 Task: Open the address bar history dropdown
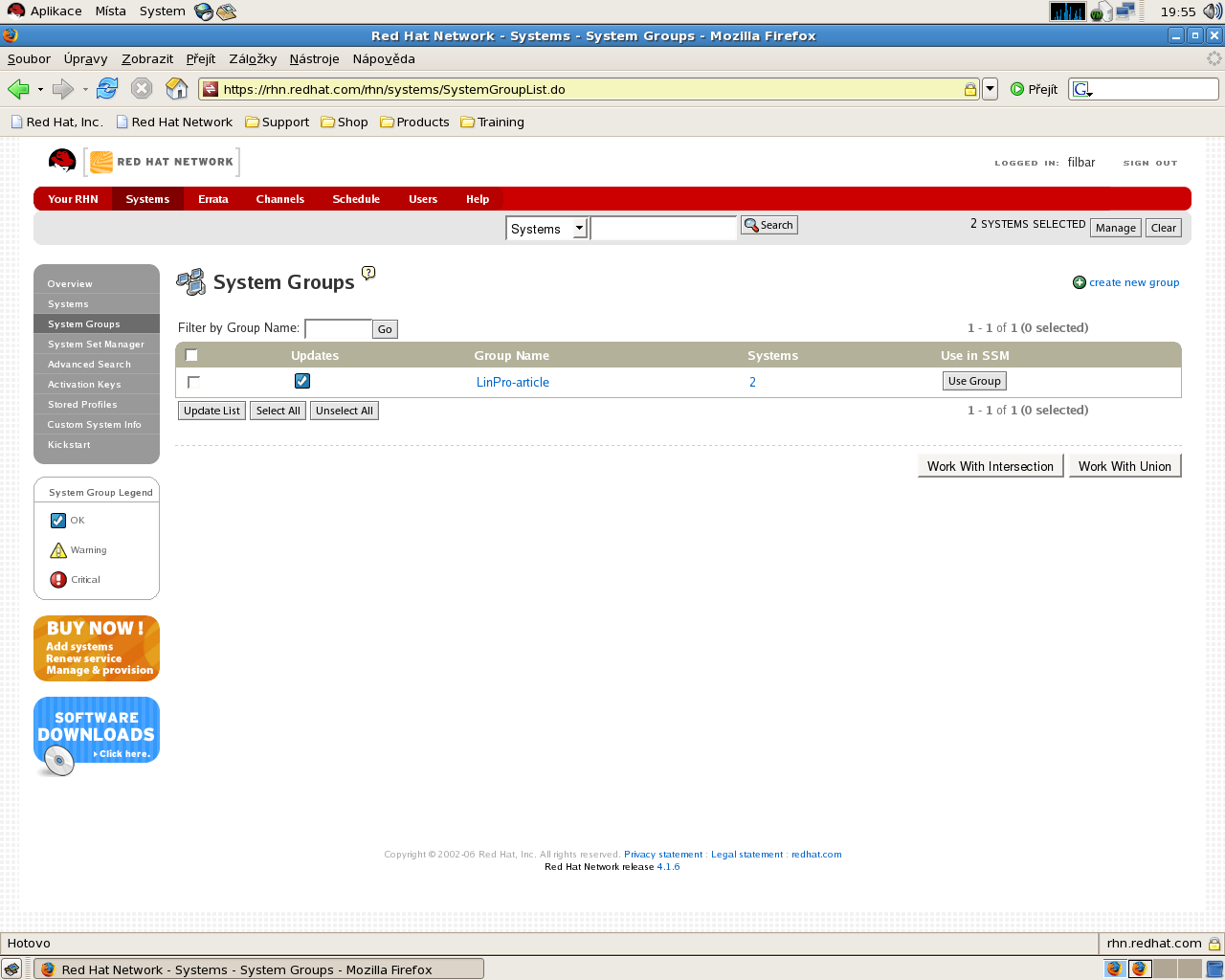tap(991, 89)
